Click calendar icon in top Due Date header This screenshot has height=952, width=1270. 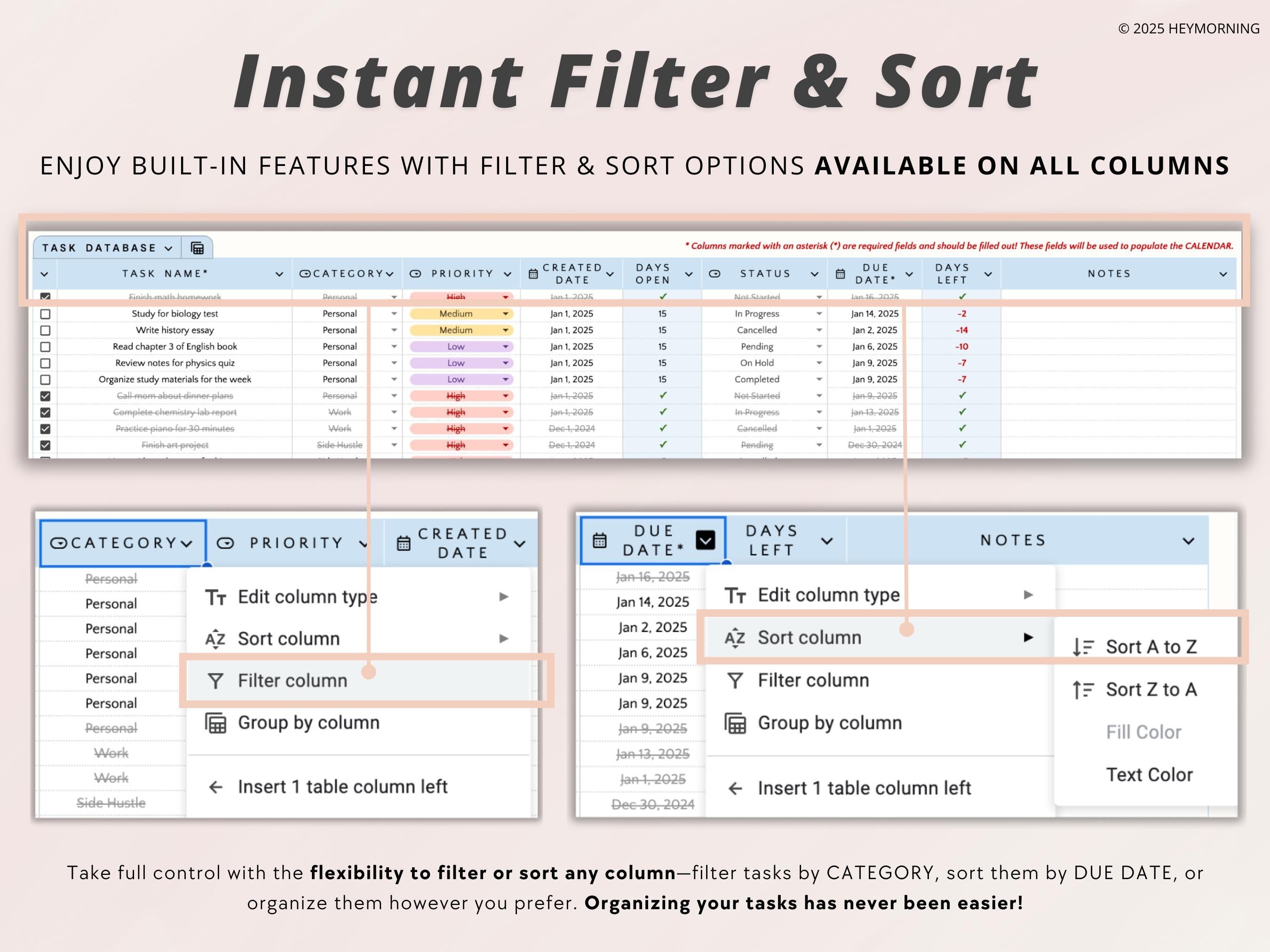[840, 274]
